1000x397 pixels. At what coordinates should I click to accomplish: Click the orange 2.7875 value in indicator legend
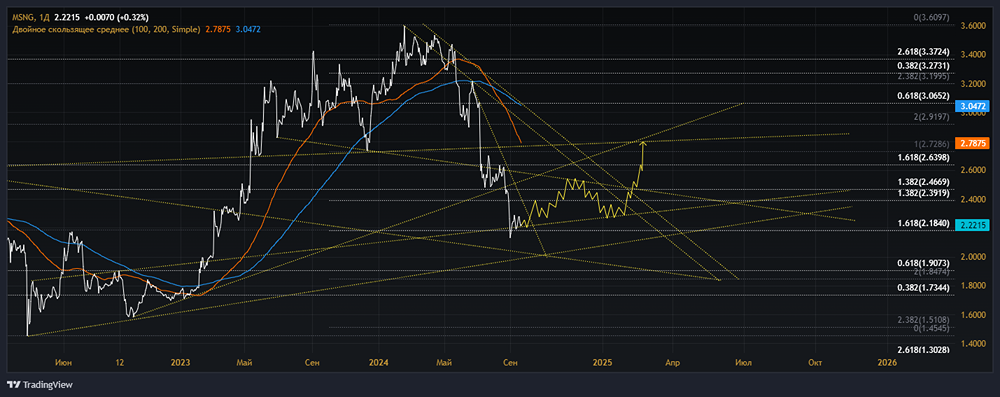pyautogui.click(x=219, y=29)
